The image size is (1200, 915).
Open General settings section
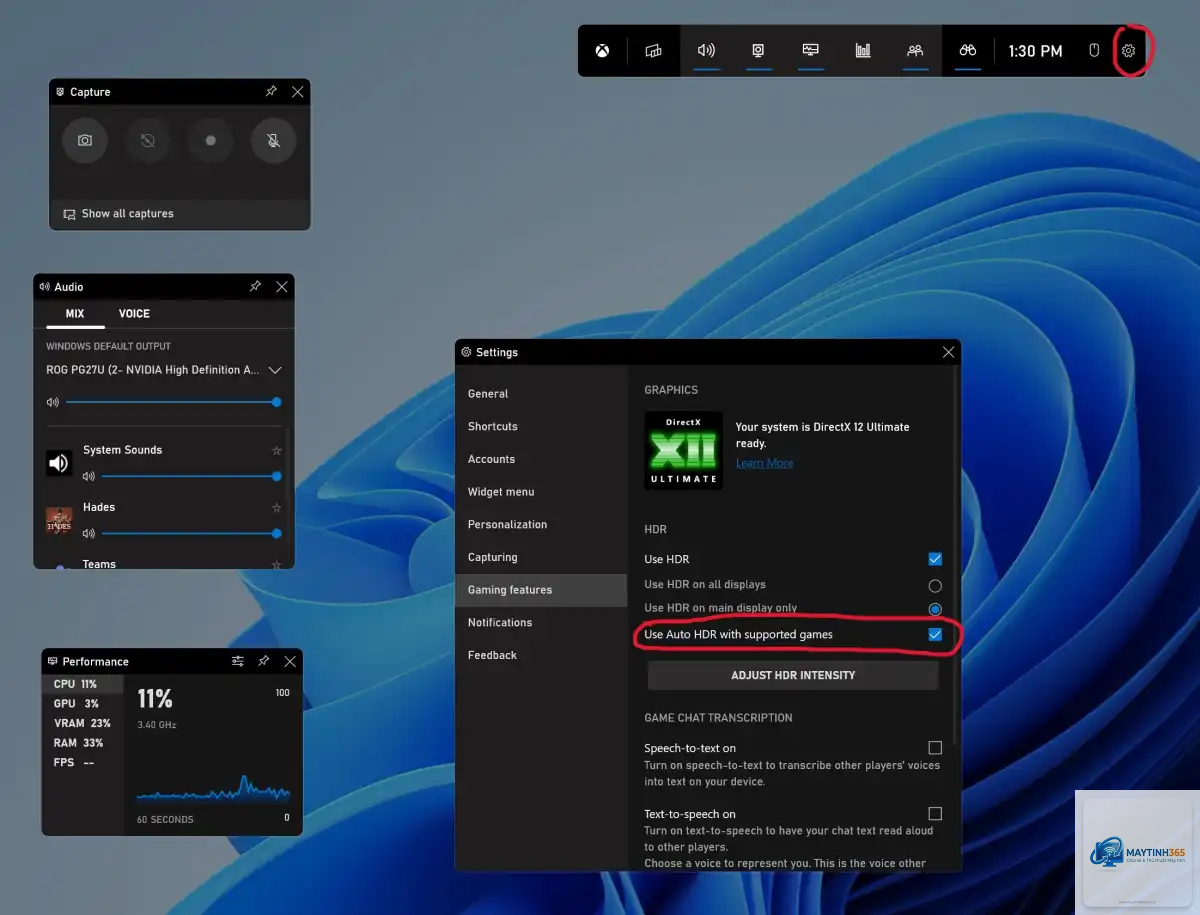(x=541, y=394)
